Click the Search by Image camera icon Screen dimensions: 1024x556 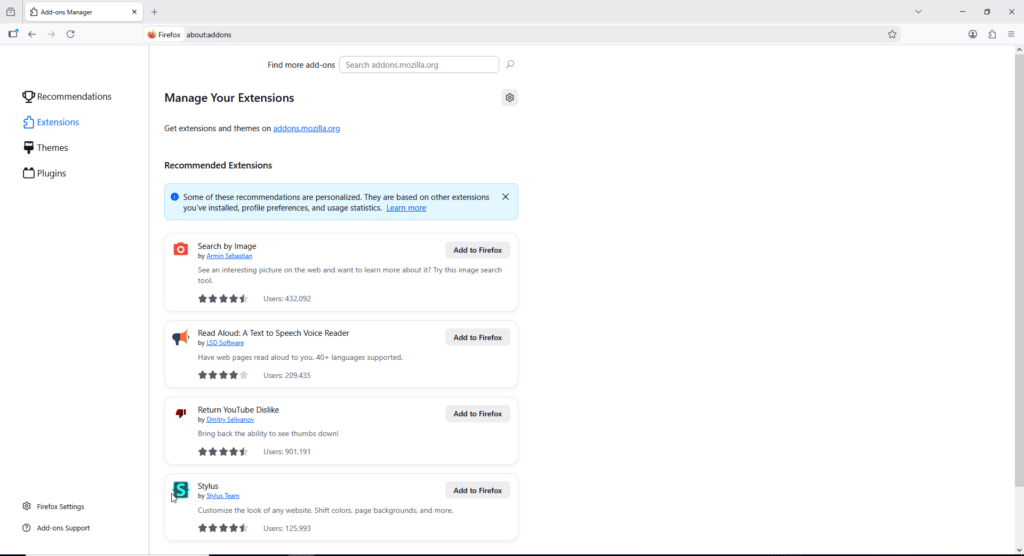coord(181,249)
